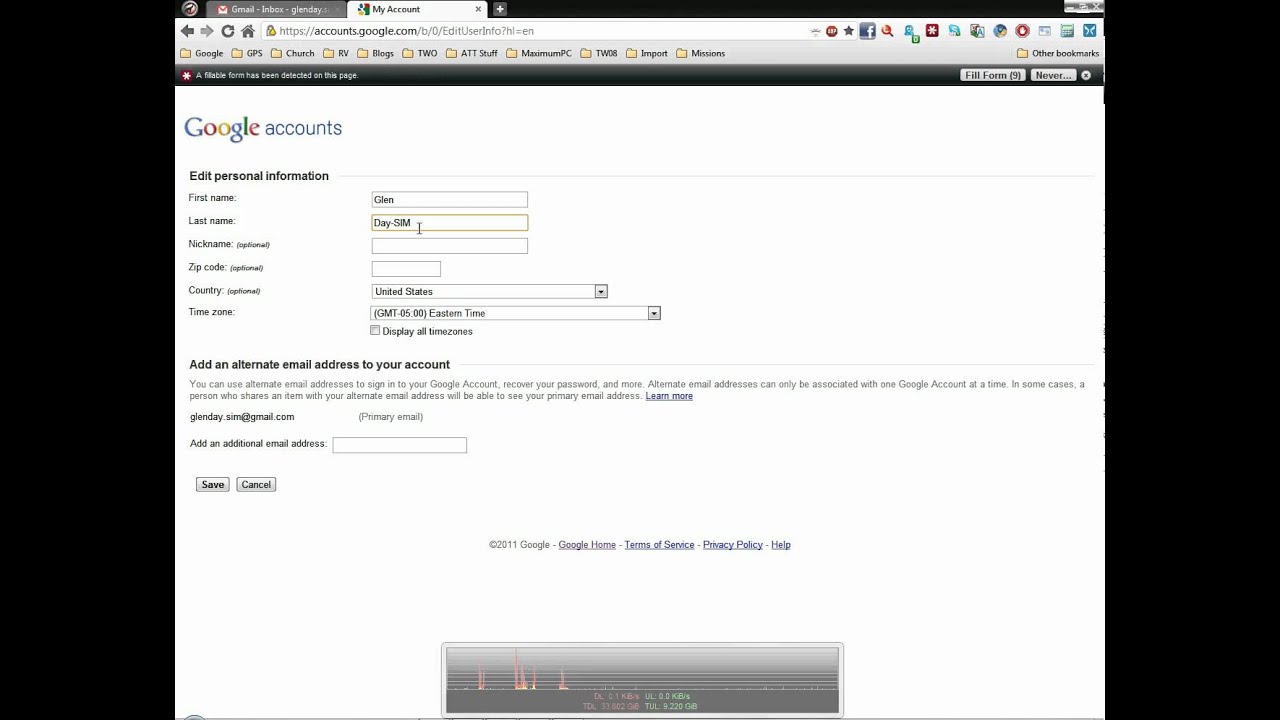
Task: Click the blue arrows extension icon at toolbar end
Action: point(1090,31)
